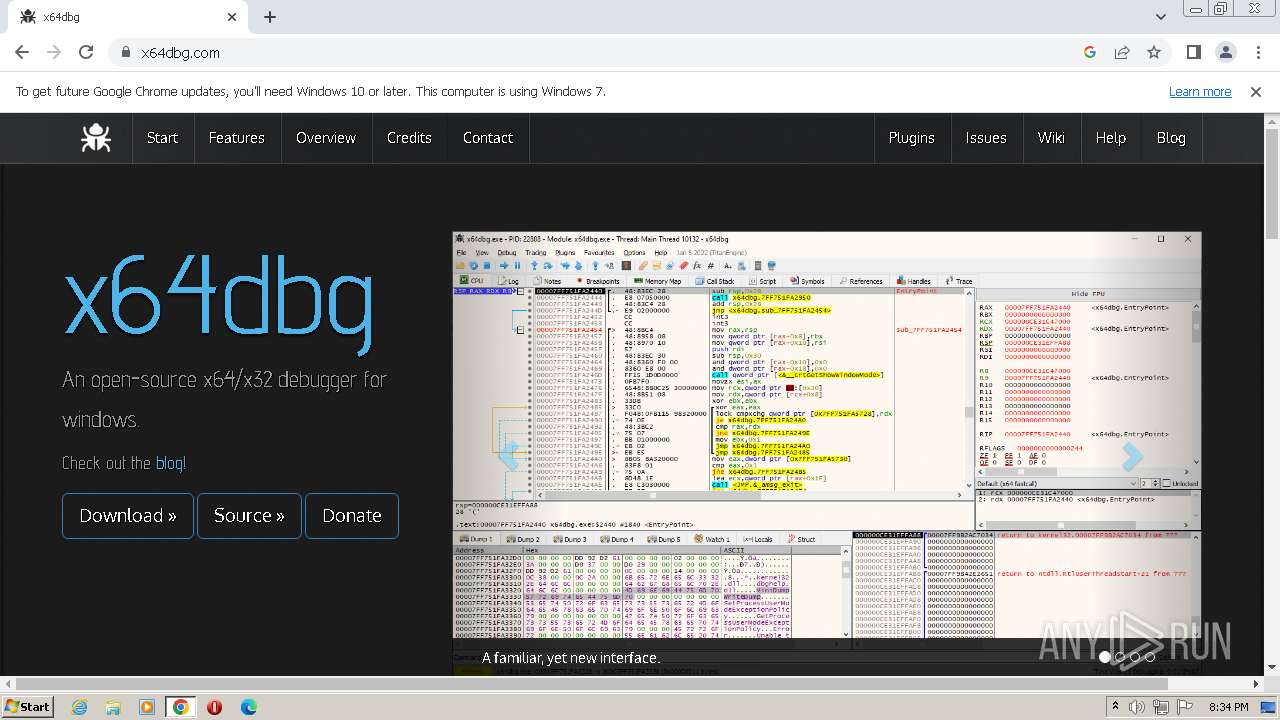This screenshot has height=720, width=1280.
Task: Open the red Opera icon in the taskbar
Action: coord(214,707)
